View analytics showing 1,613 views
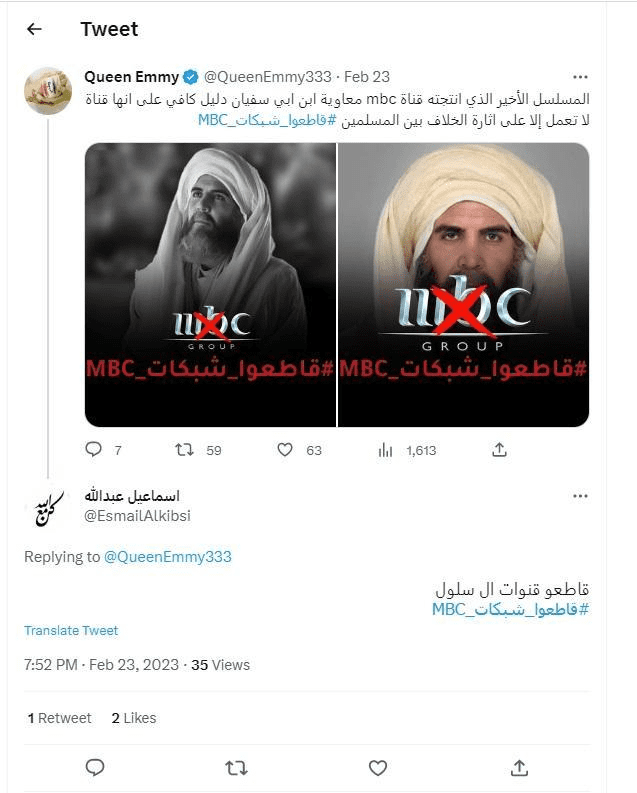This screenshot has width=637, height=793. tap(385, 450)
